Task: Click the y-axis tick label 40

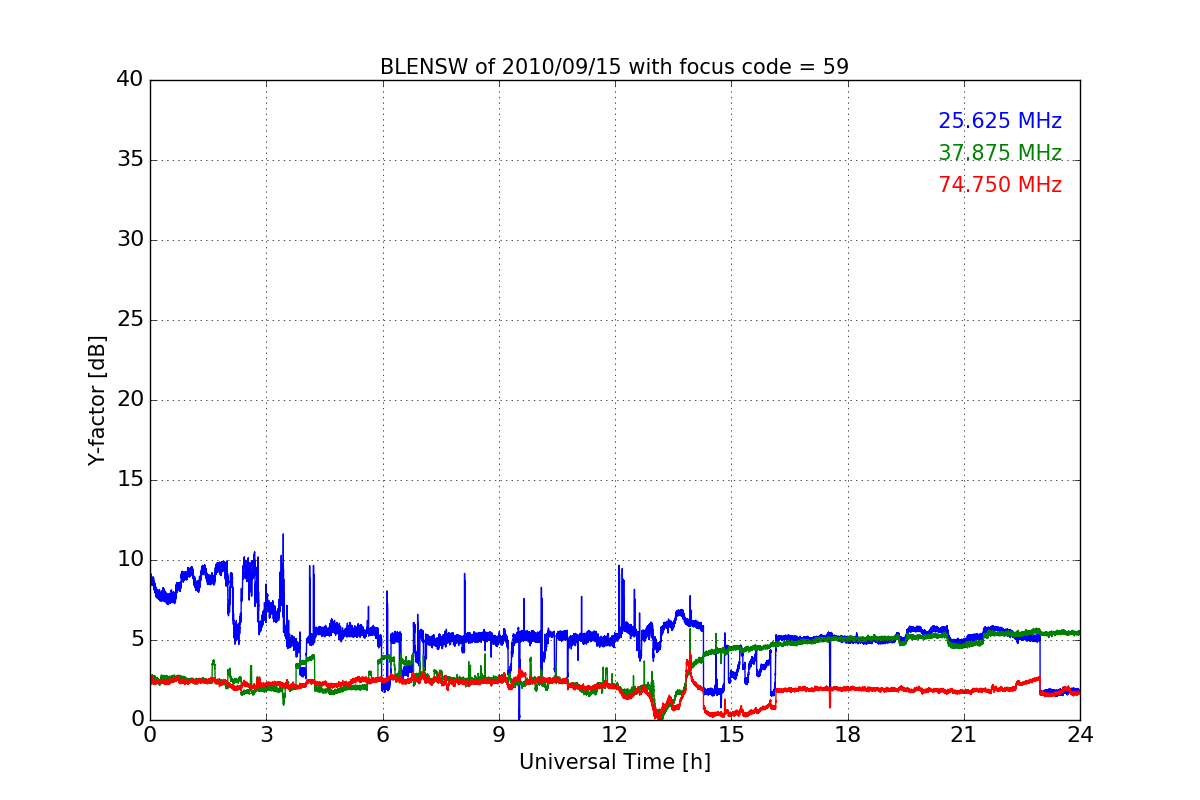Action: coord(129,80)
